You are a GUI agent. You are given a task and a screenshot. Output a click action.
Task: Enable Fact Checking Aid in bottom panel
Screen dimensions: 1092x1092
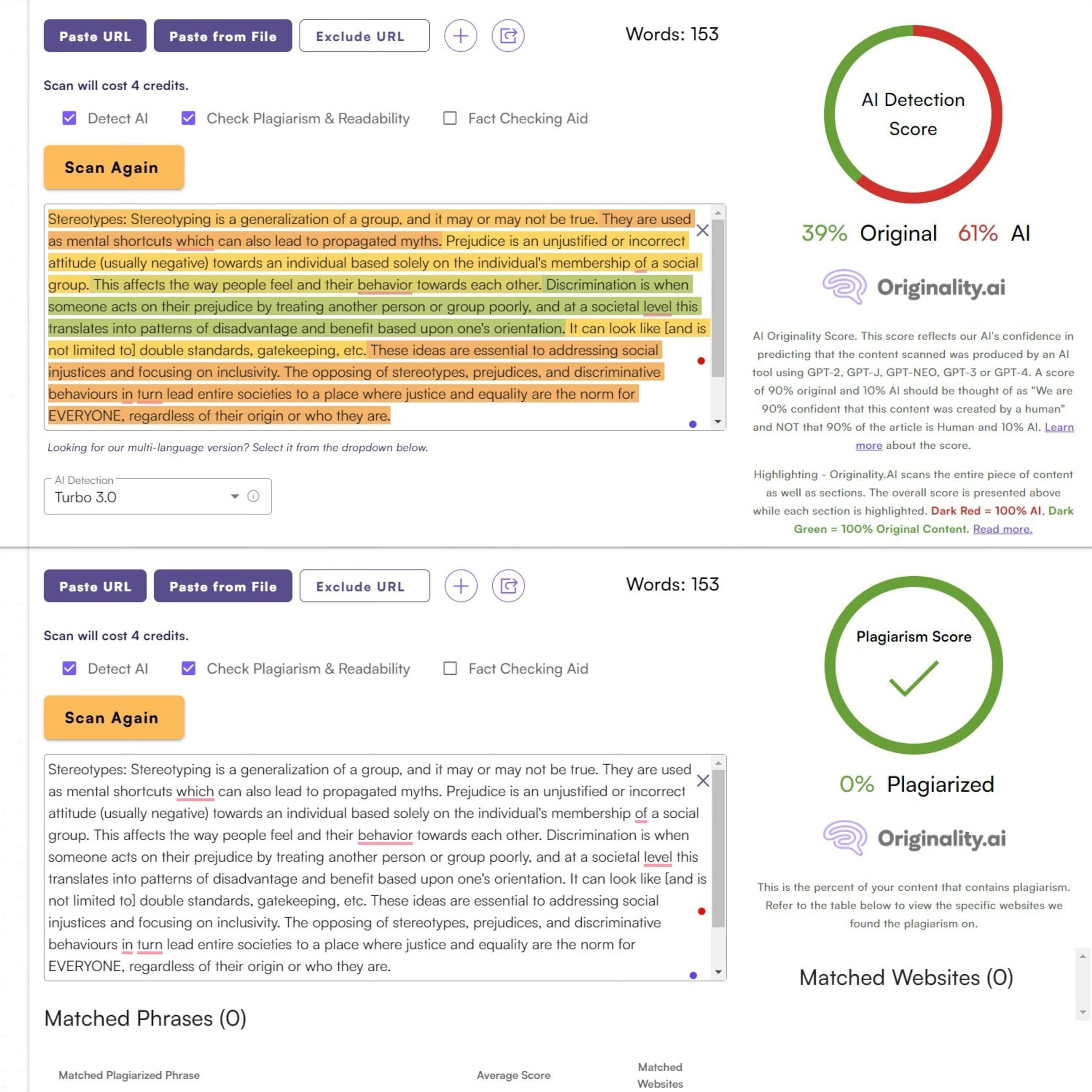(450, 669)
